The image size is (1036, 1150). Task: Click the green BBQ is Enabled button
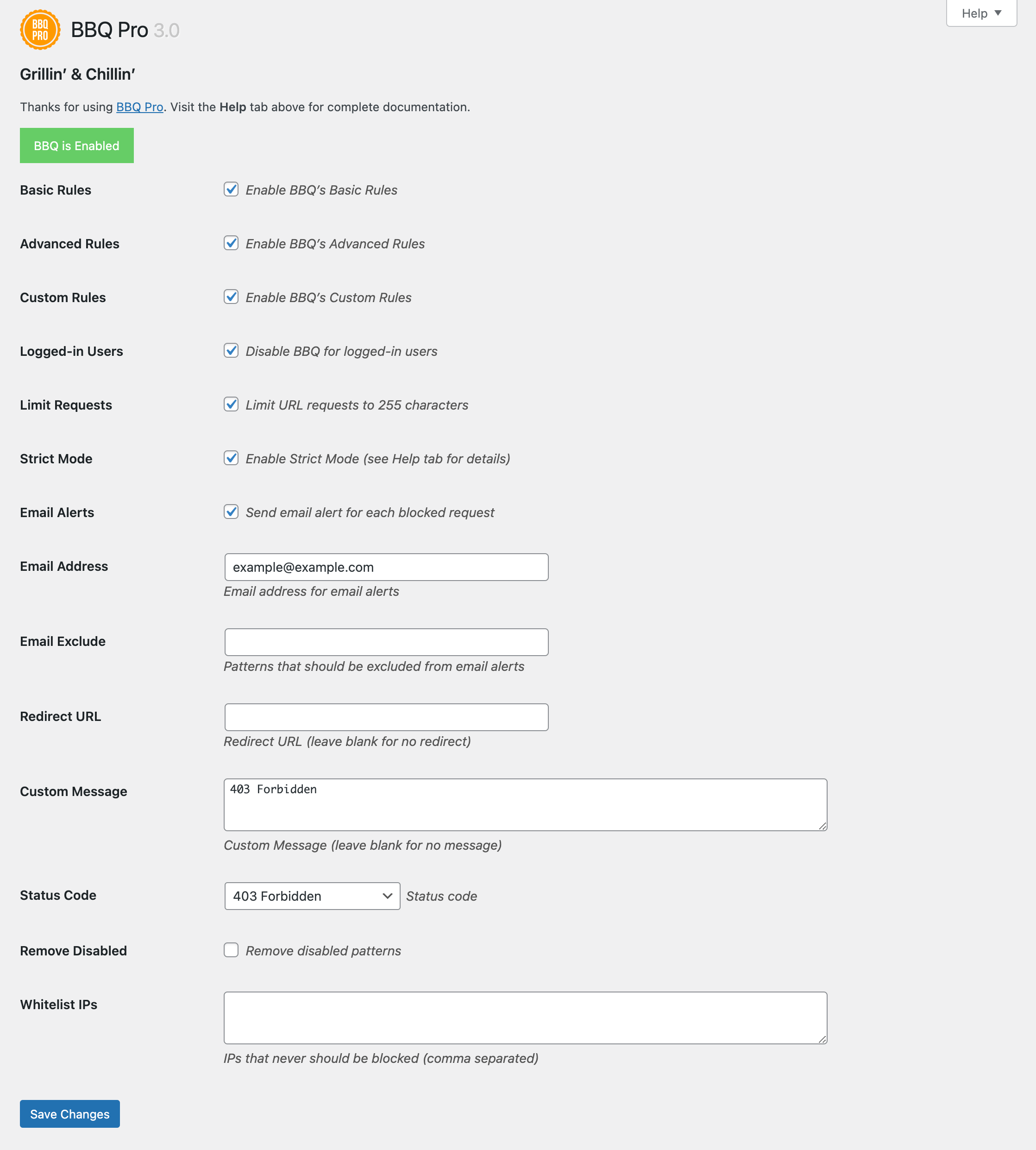(77, 146)
